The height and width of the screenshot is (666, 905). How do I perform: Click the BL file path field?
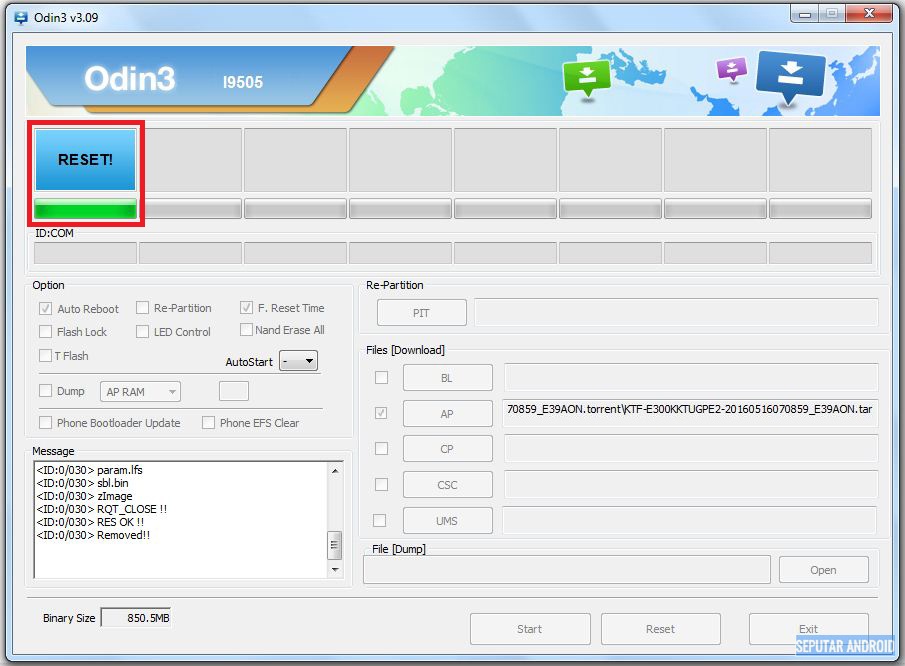coord(691,377)
